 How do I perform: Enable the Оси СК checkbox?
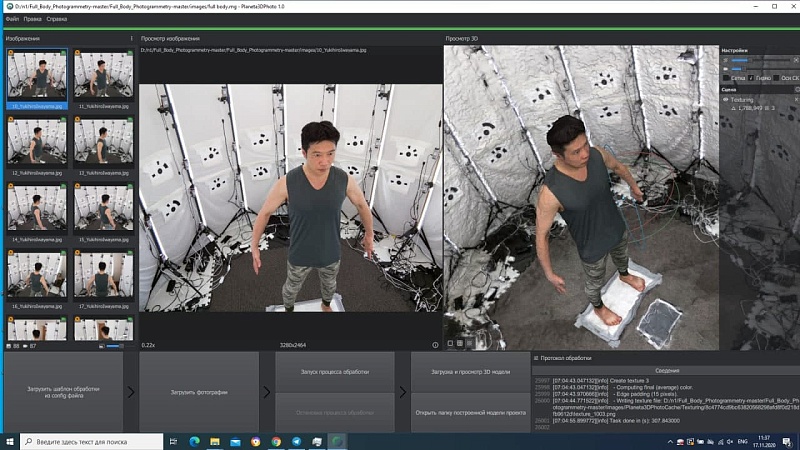(x=776, y=78)
